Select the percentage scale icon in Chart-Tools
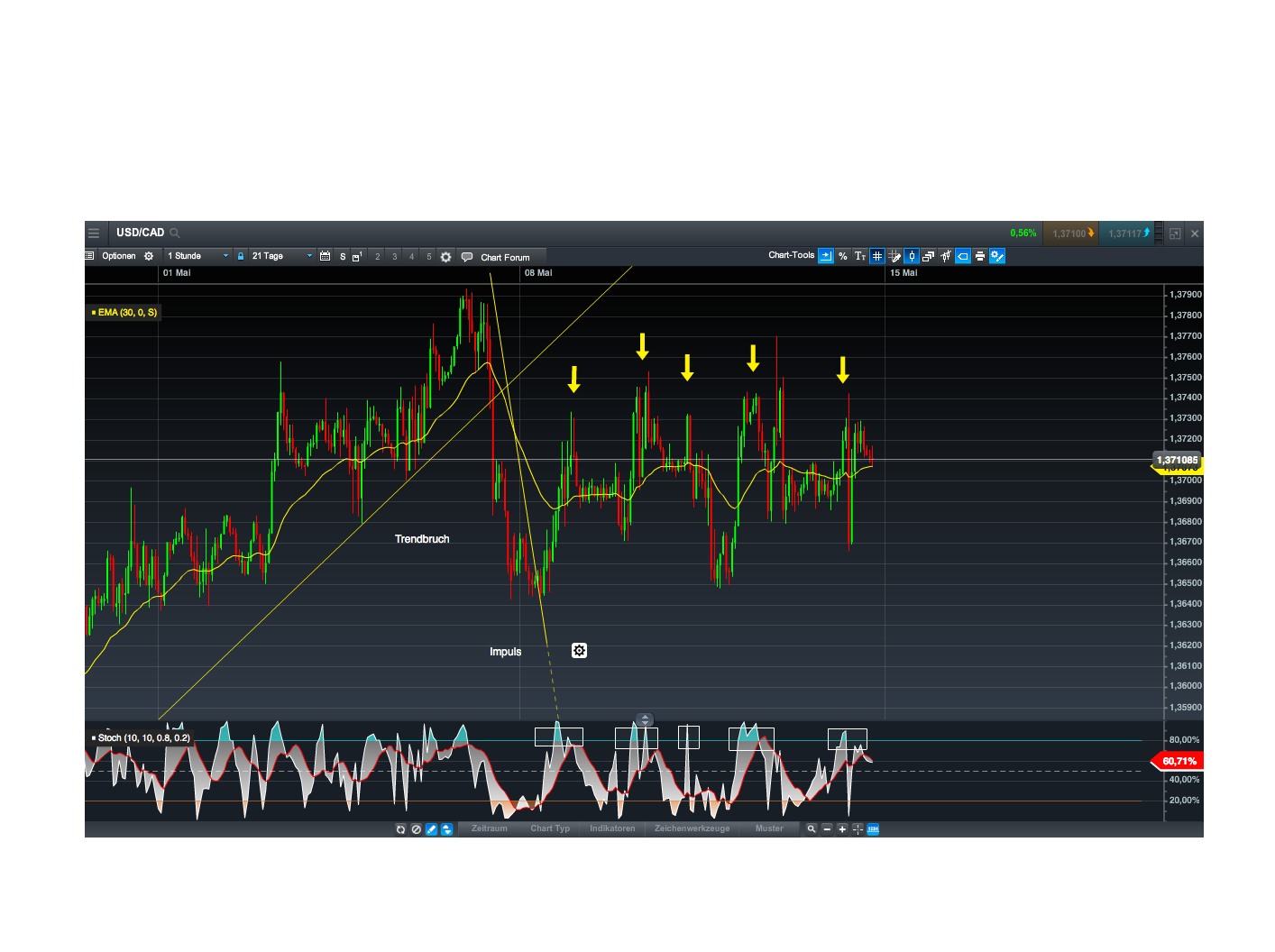Screen dimensions: 1275x952 point(842,256)
